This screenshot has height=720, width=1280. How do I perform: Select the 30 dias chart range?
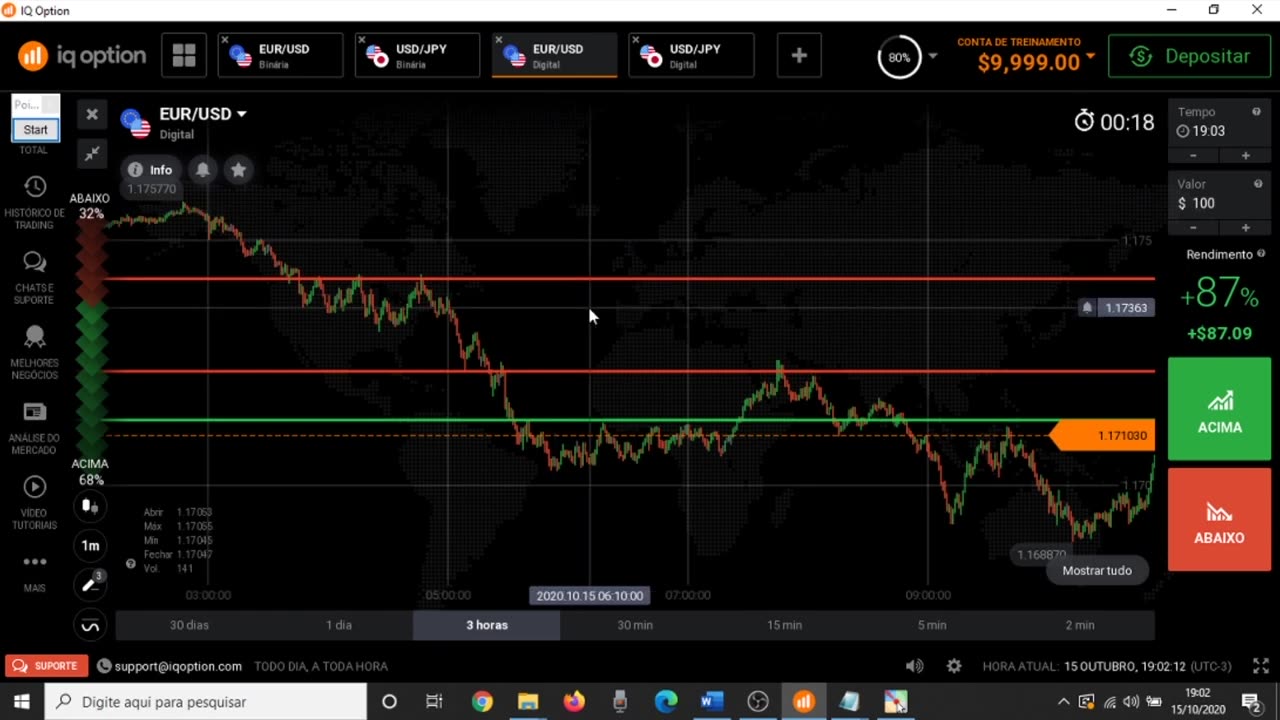coord(190,625)
